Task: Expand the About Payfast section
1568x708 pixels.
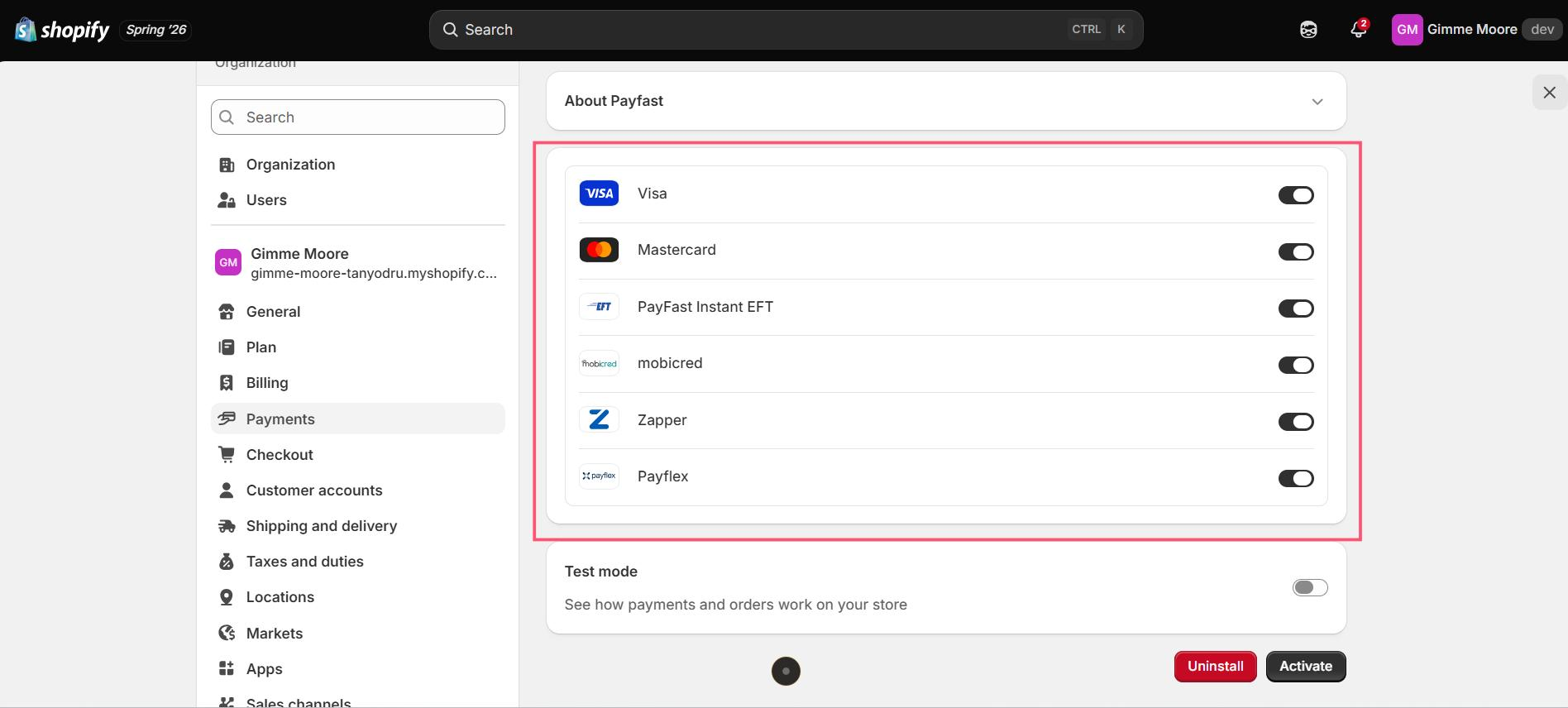Action: click(946, 101)
